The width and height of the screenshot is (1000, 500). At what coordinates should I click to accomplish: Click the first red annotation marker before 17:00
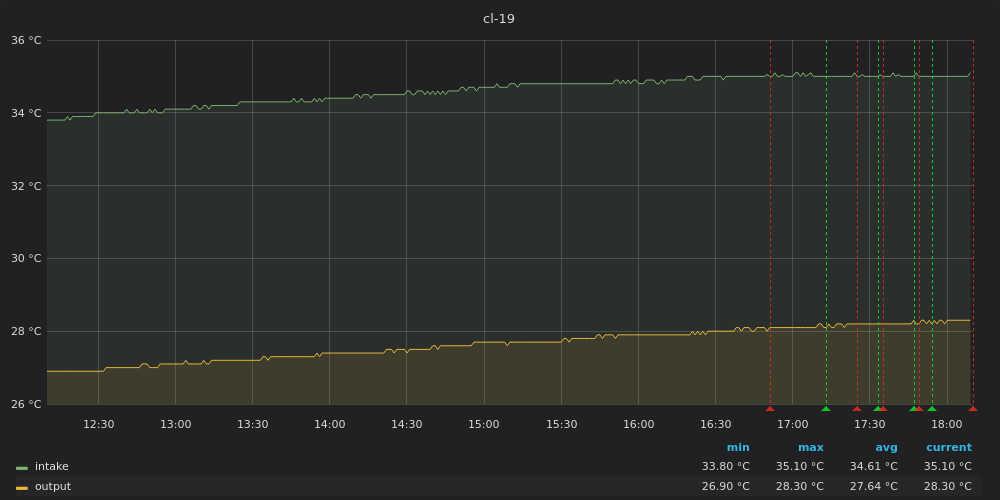pyautogui.click(x=770, y=408)
